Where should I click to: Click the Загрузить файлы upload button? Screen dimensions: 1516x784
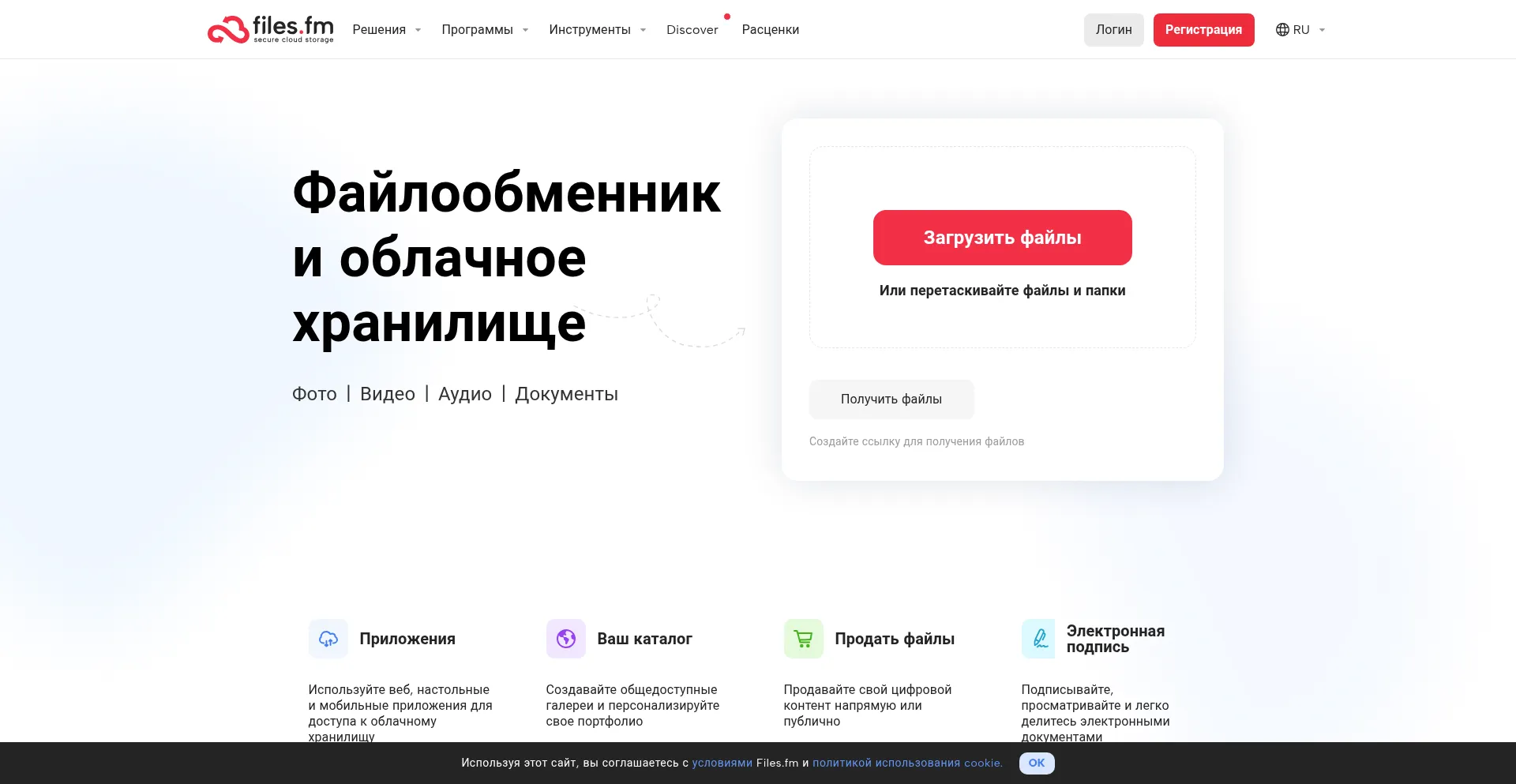1002,238
